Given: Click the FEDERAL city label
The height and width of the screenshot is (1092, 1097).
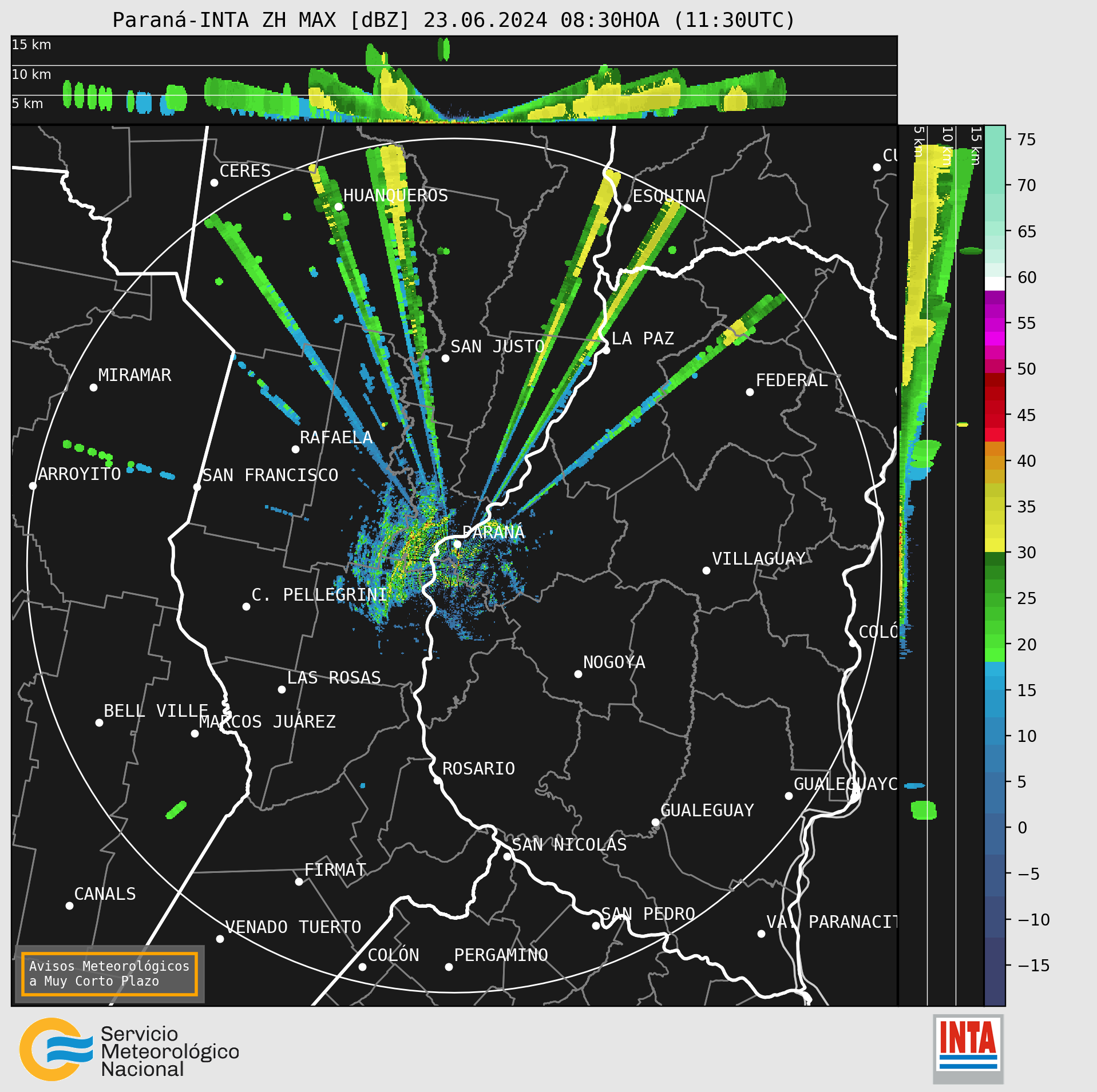Looking at the screenshot, I should (x=791, y=380).
